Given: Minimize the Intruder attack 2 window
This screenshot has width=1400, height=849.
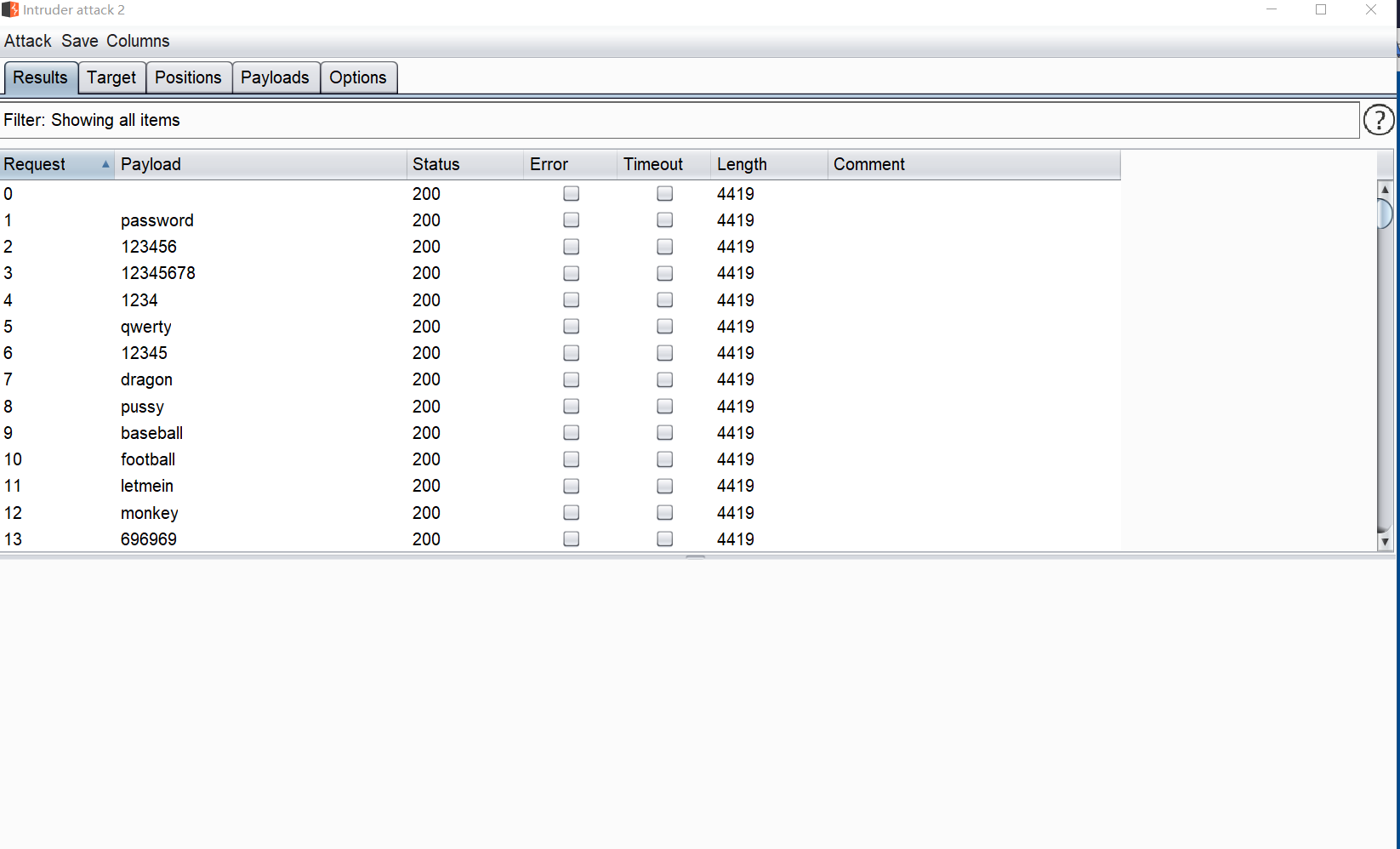Looking at the screenshot, I should (1272, 9).
